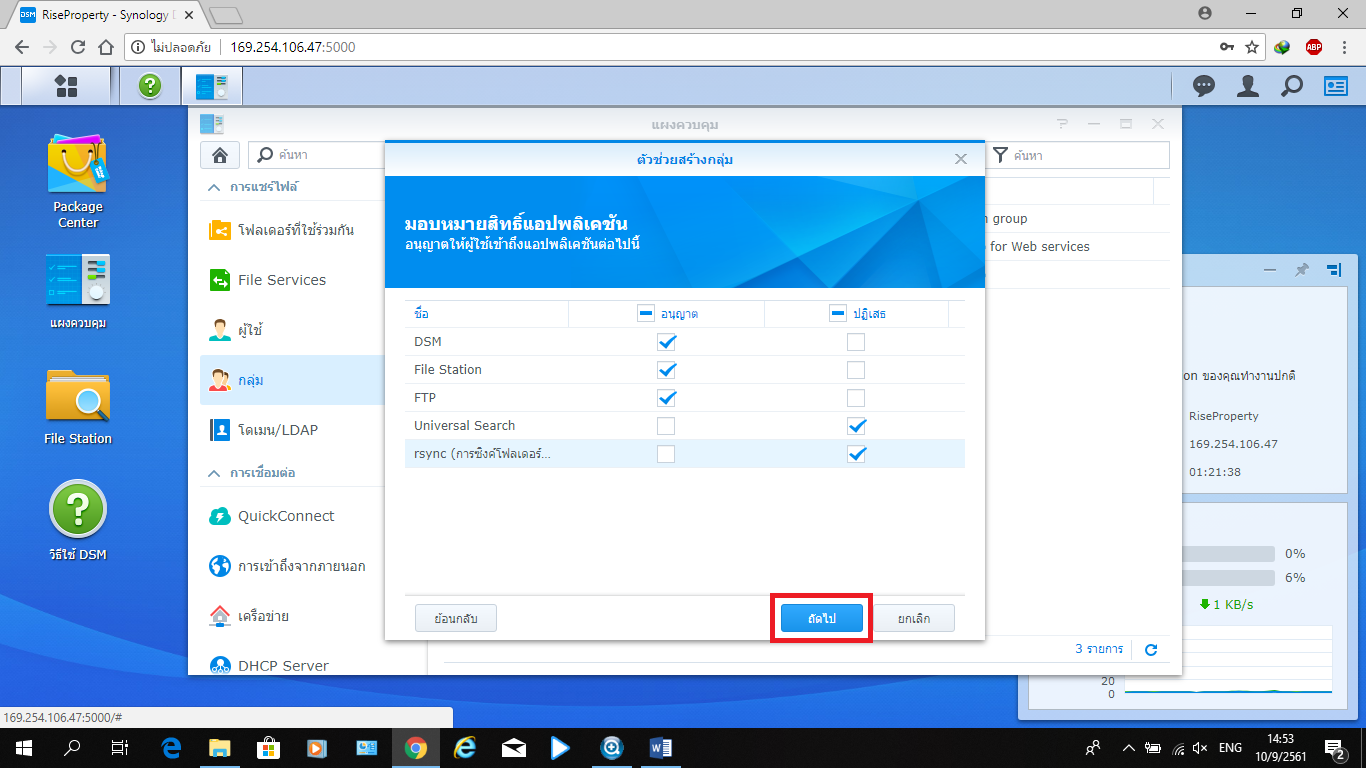Uncheck Allow for File Station

[667, 370]
